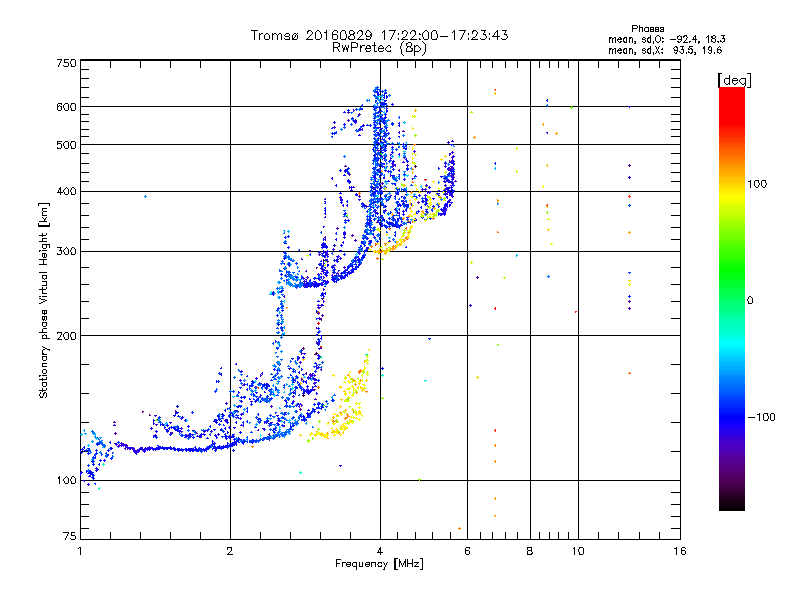Click the 'mean, sd,X: 93.5, 19.6' text
This screenshot has height=600, width=800.
tap(665, 50)
